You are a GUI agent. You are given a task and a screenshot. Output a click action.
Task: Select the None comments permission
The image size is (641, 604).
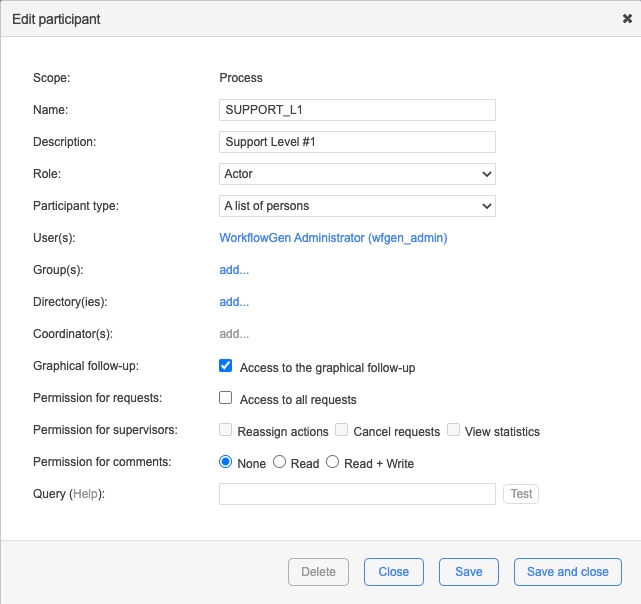pos(226,463)
